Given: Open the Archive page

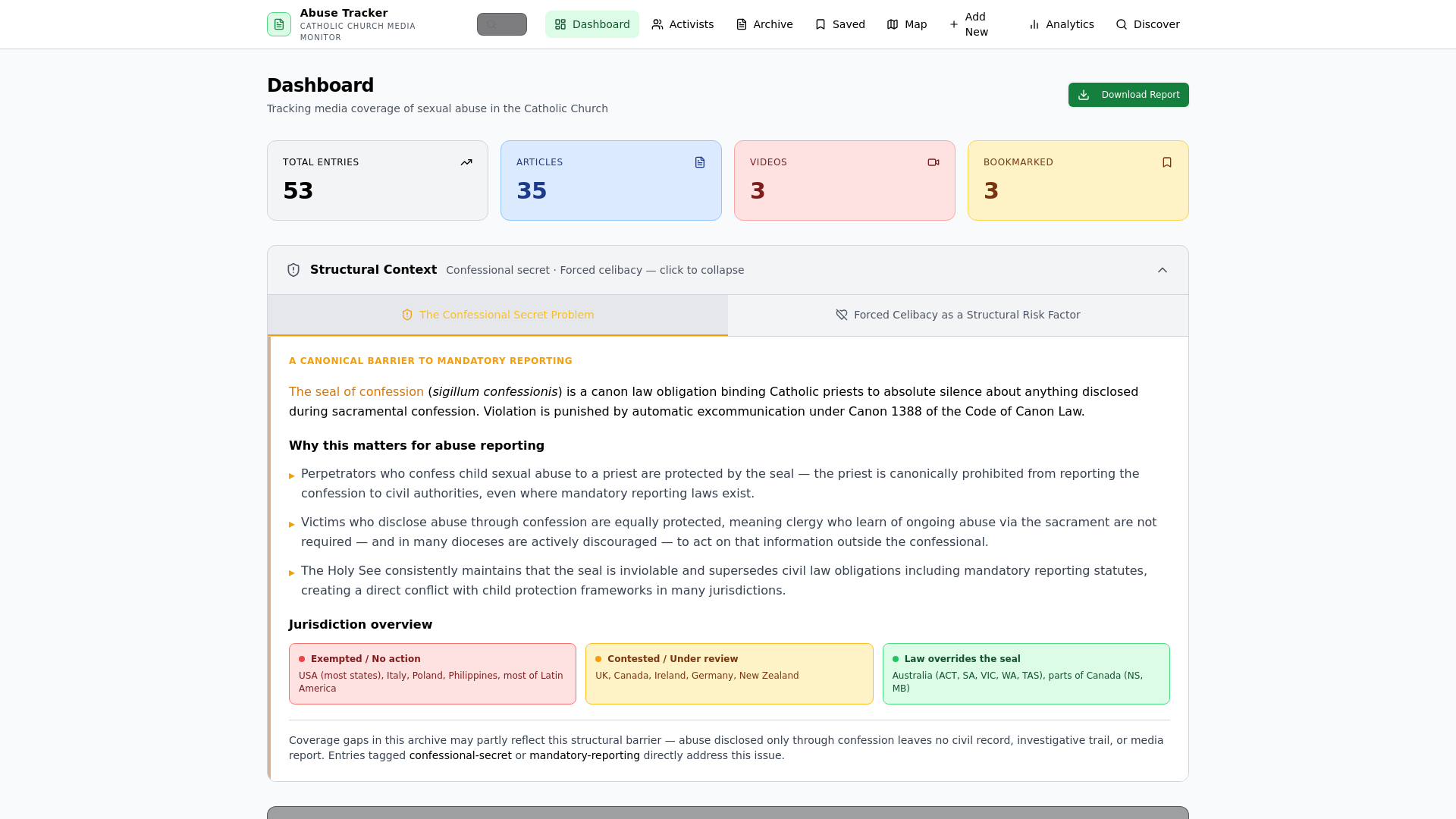Looking at the screenshot, I should [x=764, y=24].
